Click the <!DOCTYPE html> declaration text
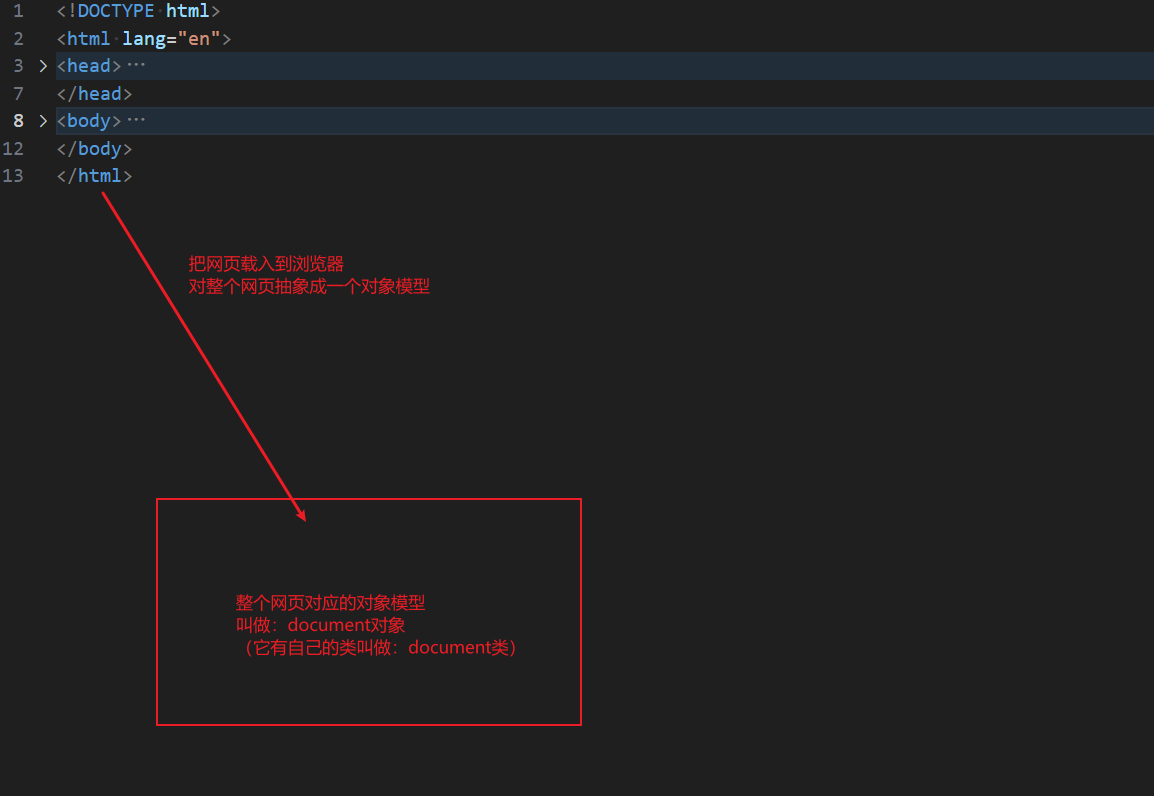The width and height of the screenshot is (1154, 796). point(138,11)
